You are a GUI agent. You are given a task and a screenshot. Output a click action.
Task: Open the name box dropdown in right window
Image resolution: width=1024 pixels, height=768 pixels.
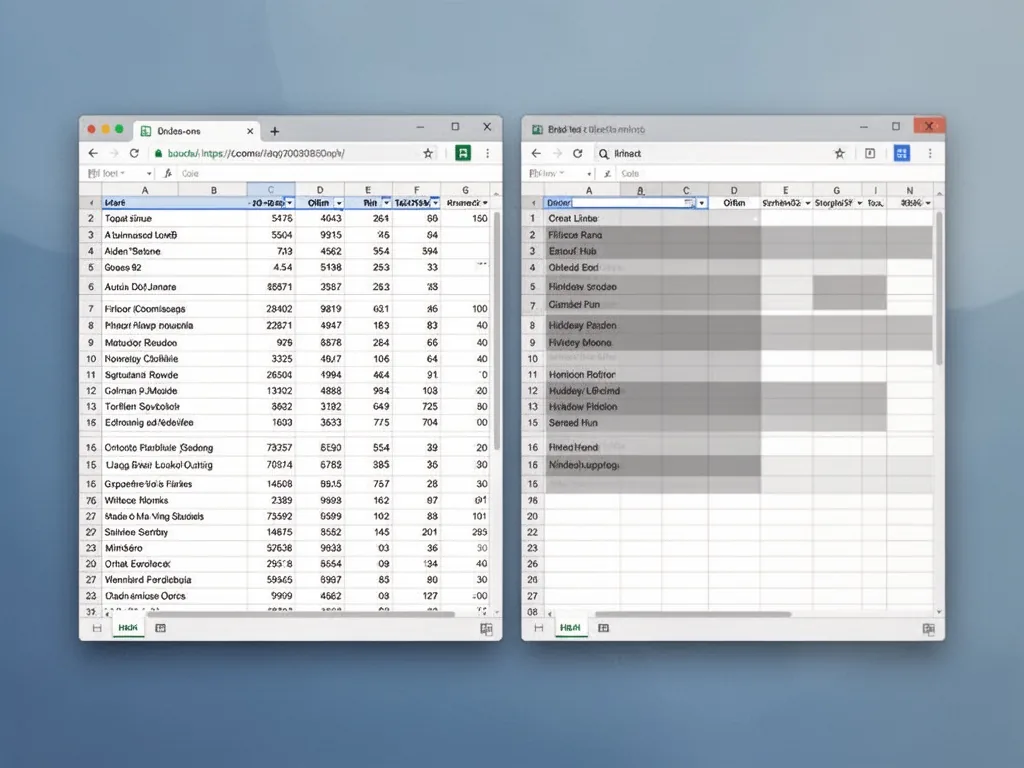589,174
